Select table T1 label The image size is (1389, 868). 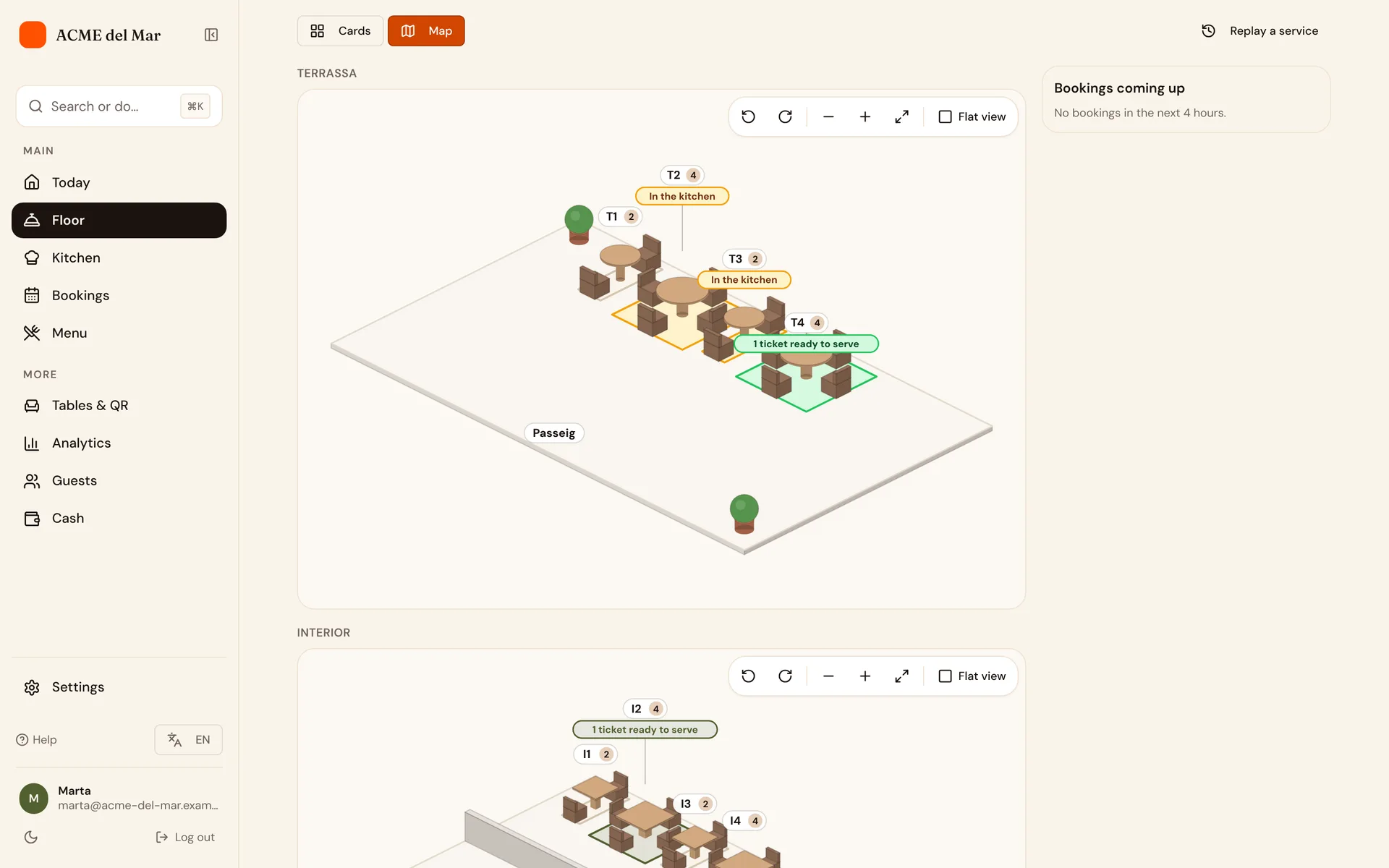621,216
